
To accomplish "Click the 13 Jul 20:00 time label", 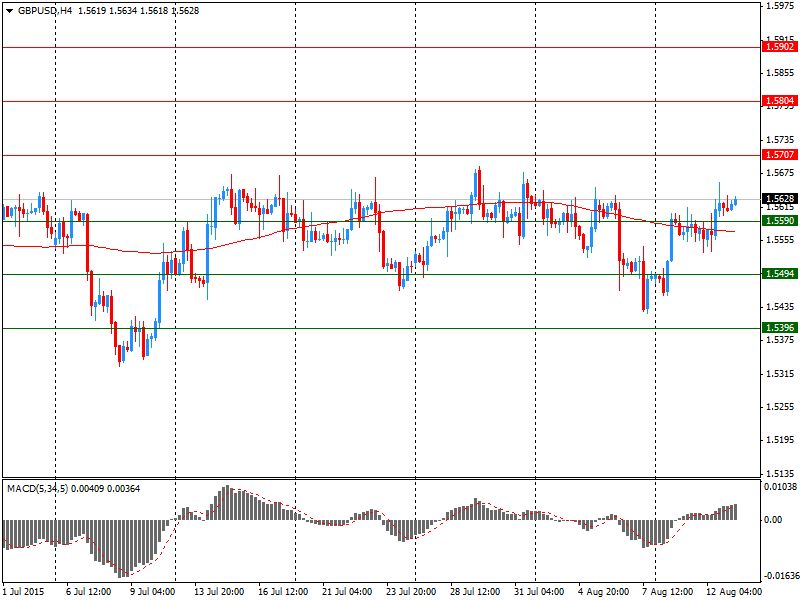I will (x=219, y=592).
